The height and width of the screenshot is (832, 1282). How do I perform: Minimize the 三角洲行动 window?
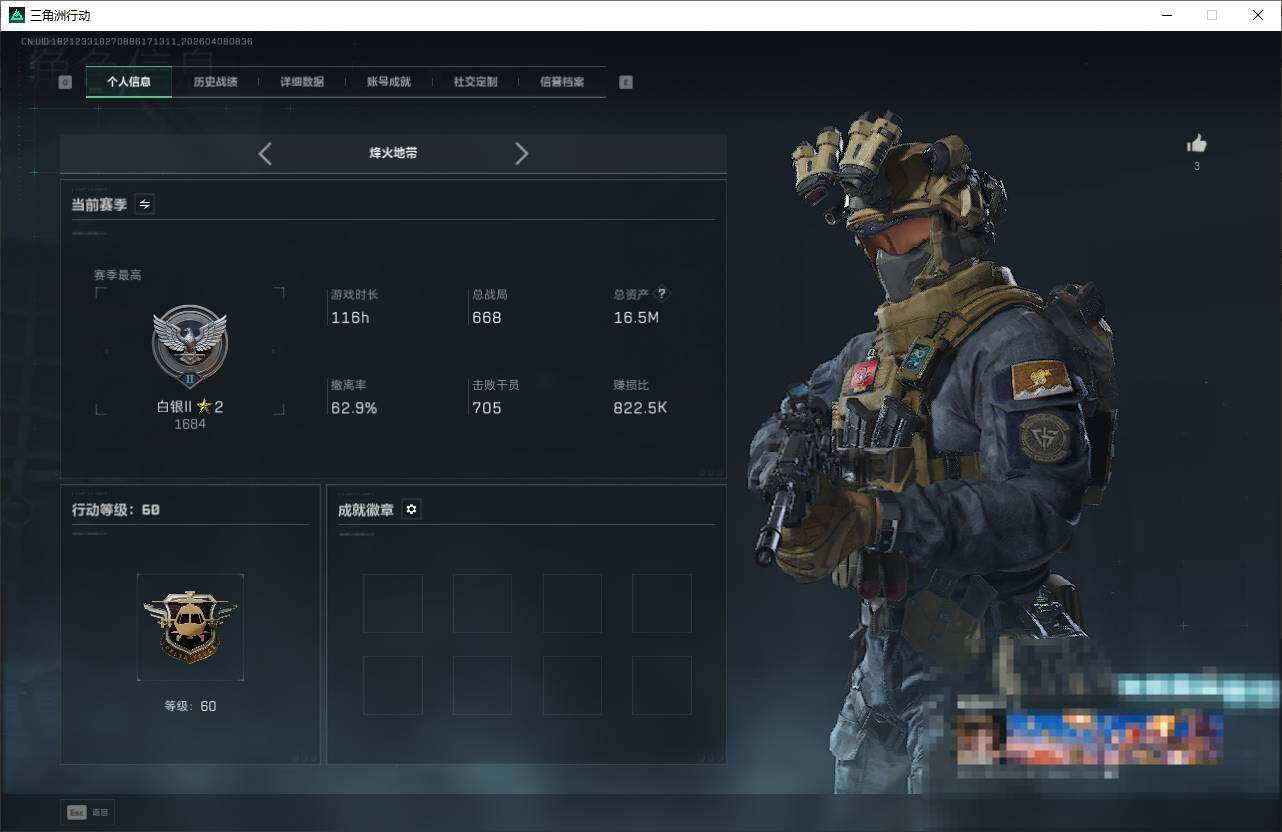click(1167, 15)
